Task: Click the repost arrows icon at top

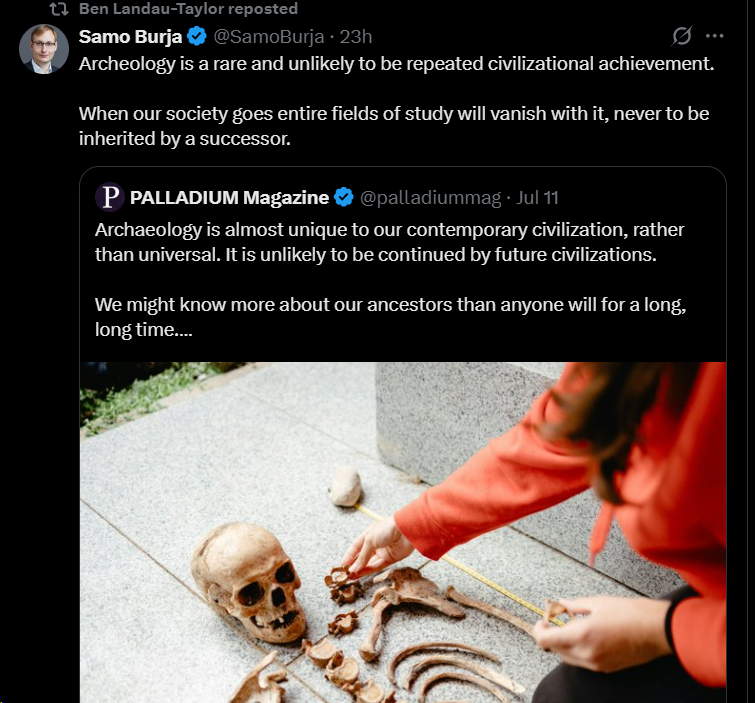Action: click(59, 9)
